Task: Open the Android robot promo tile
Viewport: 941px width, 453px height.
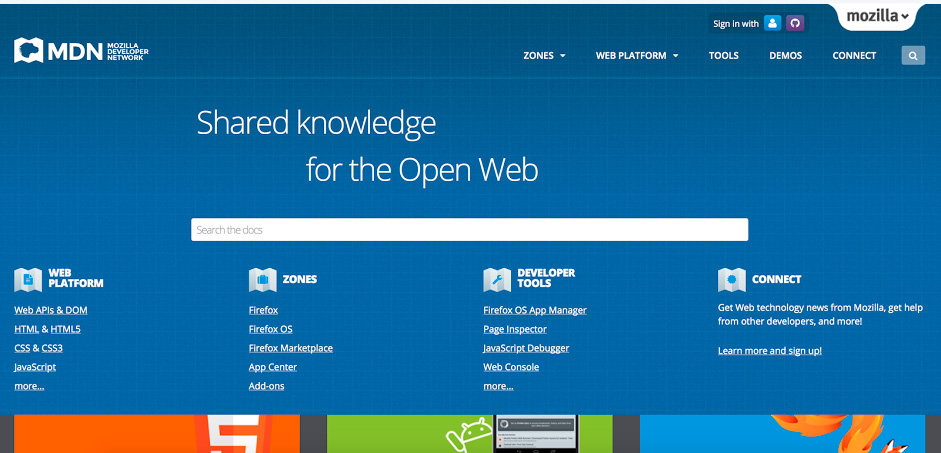Action: [x=469, y=434]
